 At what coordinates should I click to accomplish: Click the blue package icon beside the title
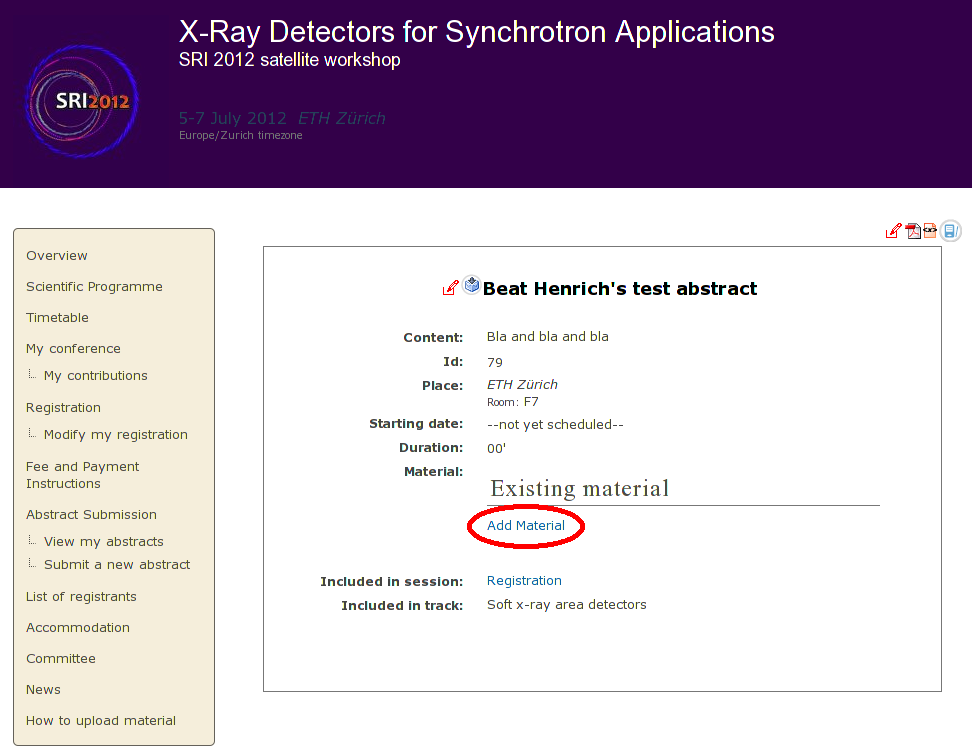point(472,286)
